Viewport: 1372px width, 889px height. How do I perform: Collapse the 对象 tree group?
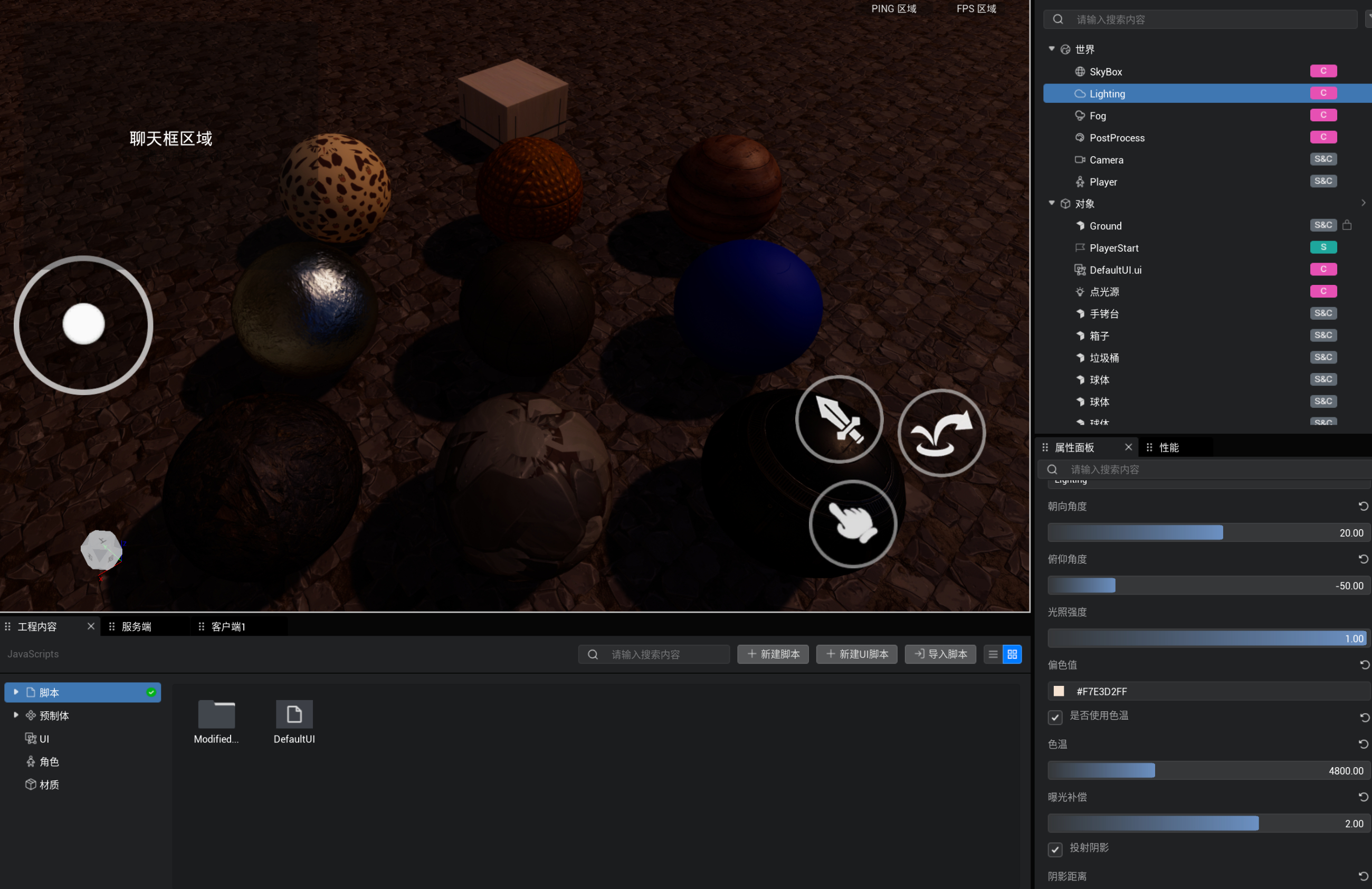click(1052, 203)
